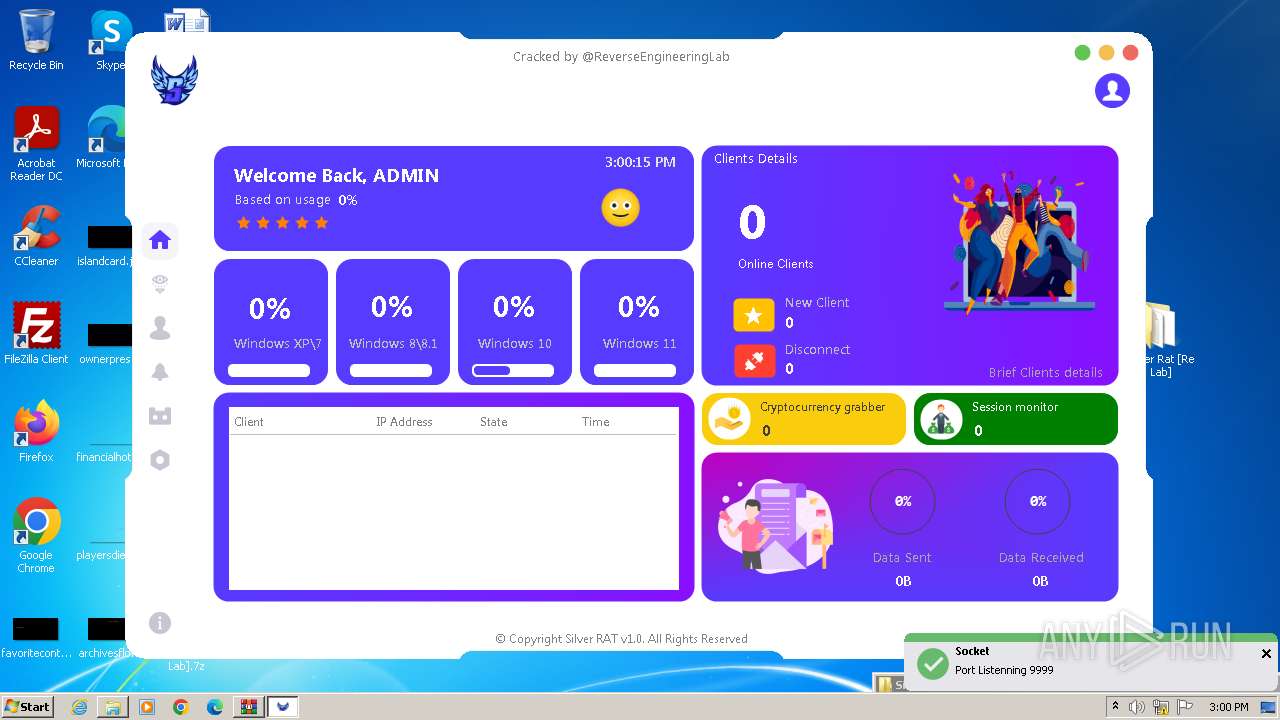Click the Welcome Back, ADMIN heading
Image resolution: width=1280 pixels, height=720 pixels.
click(x=336, y=176)
